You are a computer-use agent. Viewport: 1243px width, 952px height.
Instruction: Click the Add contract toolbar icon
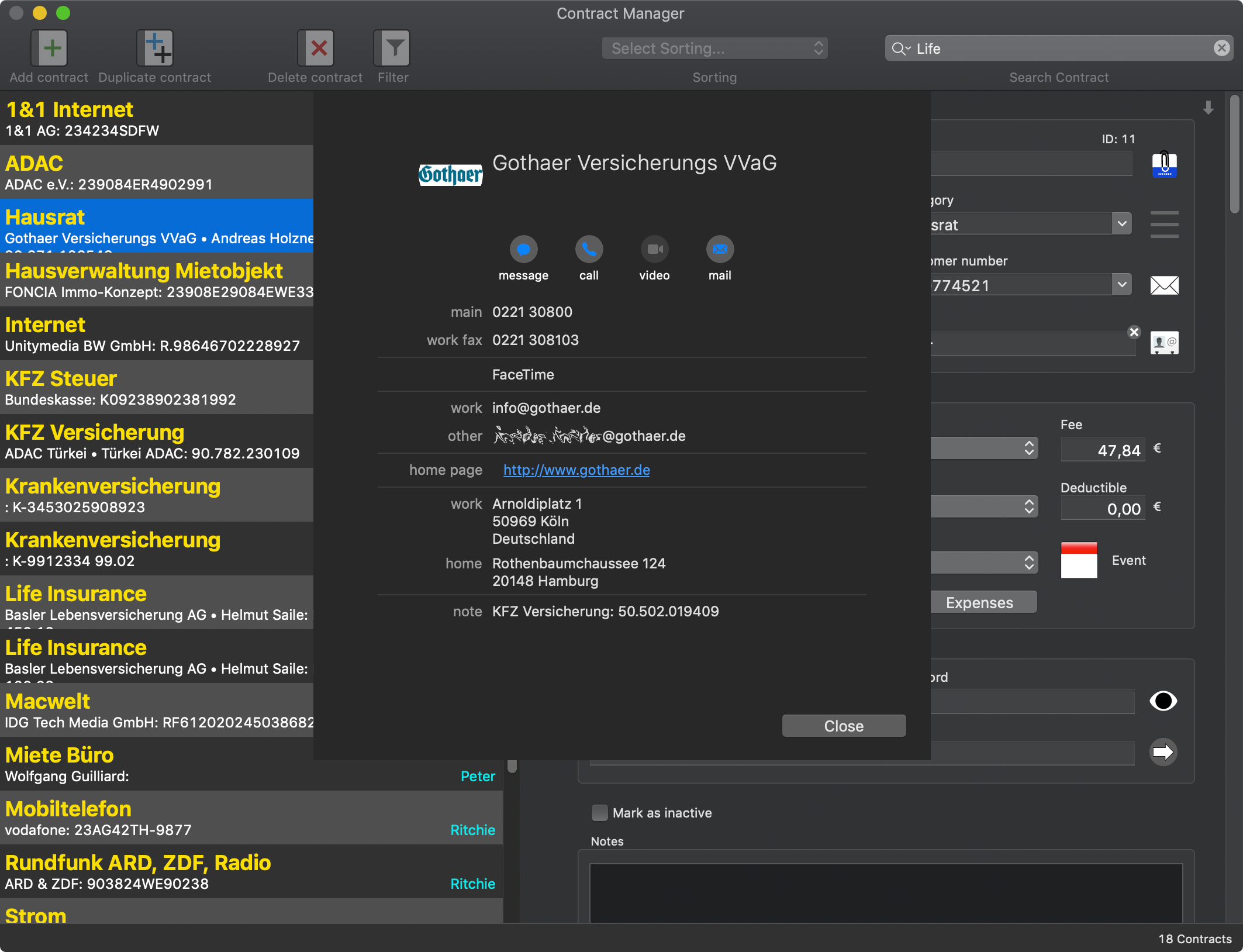click(x=49, y=48)
